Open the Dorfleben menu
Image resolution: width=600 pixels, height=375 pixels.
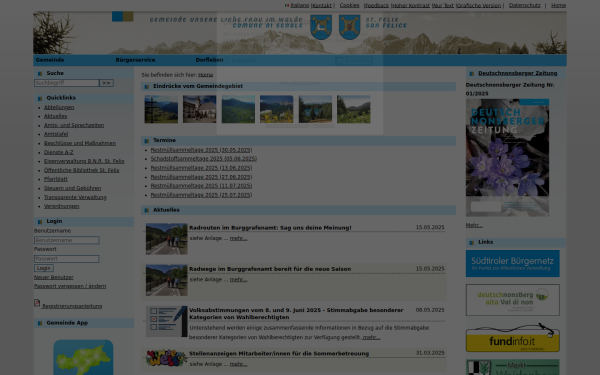click(209, 60)
